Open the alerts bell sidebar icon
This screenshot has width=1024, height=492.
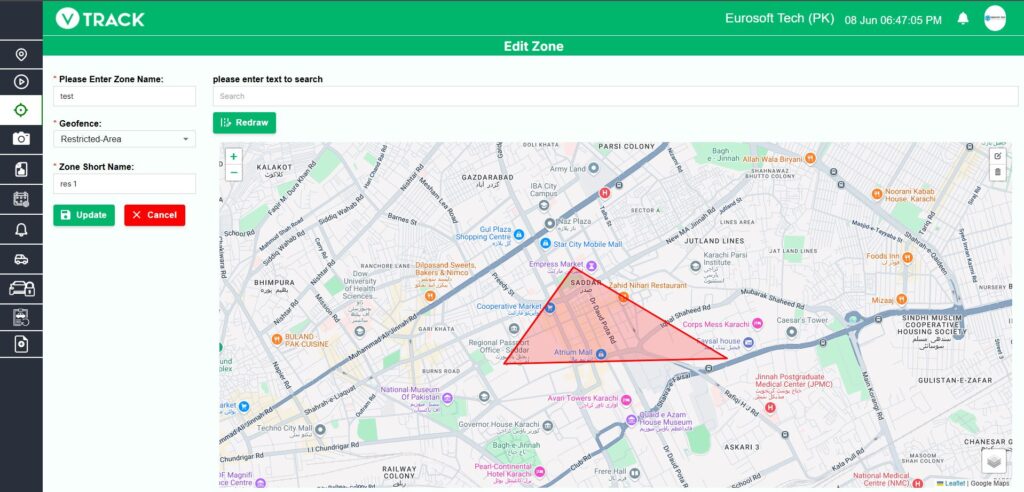point(21,229)
